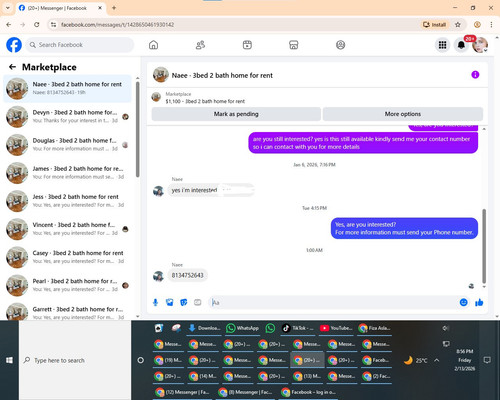
Task: Send a voice clip with microphone icon
Action: pos(155,302)
